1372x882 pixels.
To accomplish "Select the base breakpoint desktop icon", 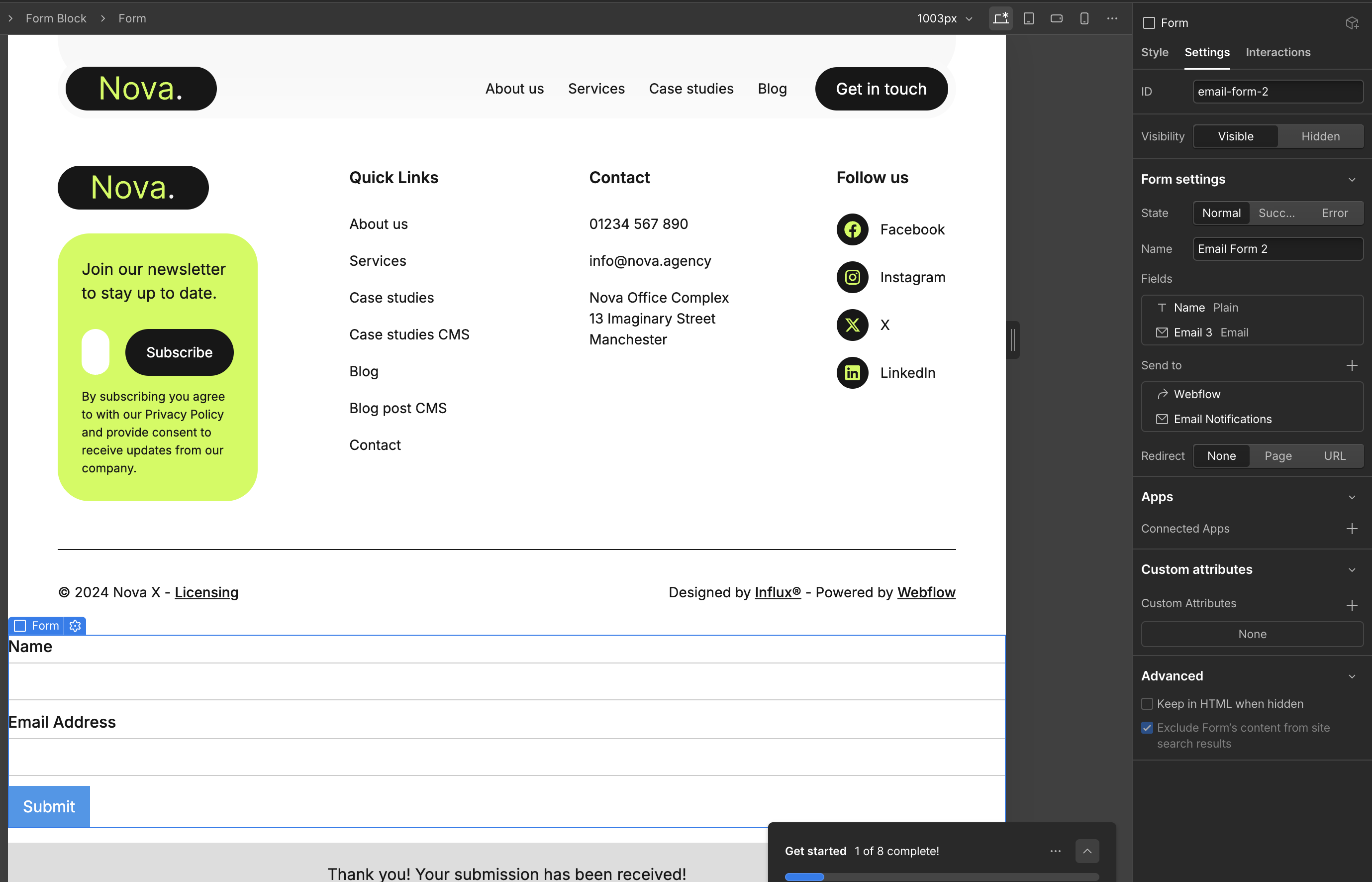I will (x=1000, y=18).
